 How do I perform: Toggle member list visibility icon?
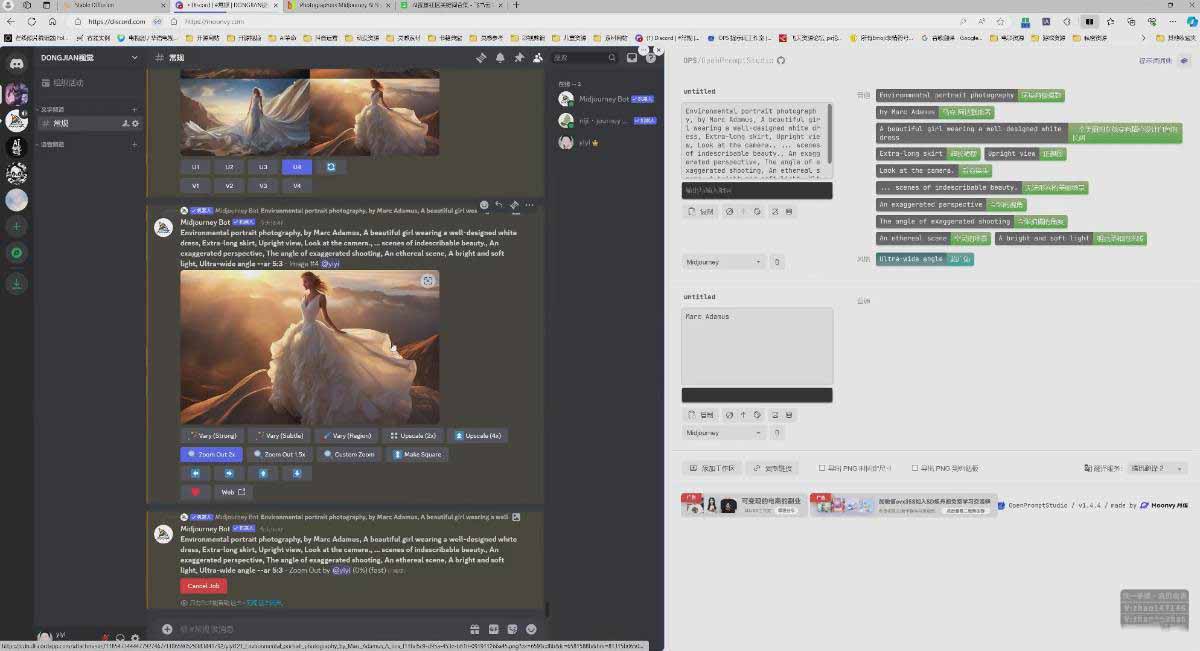click(x=538, y=58)
